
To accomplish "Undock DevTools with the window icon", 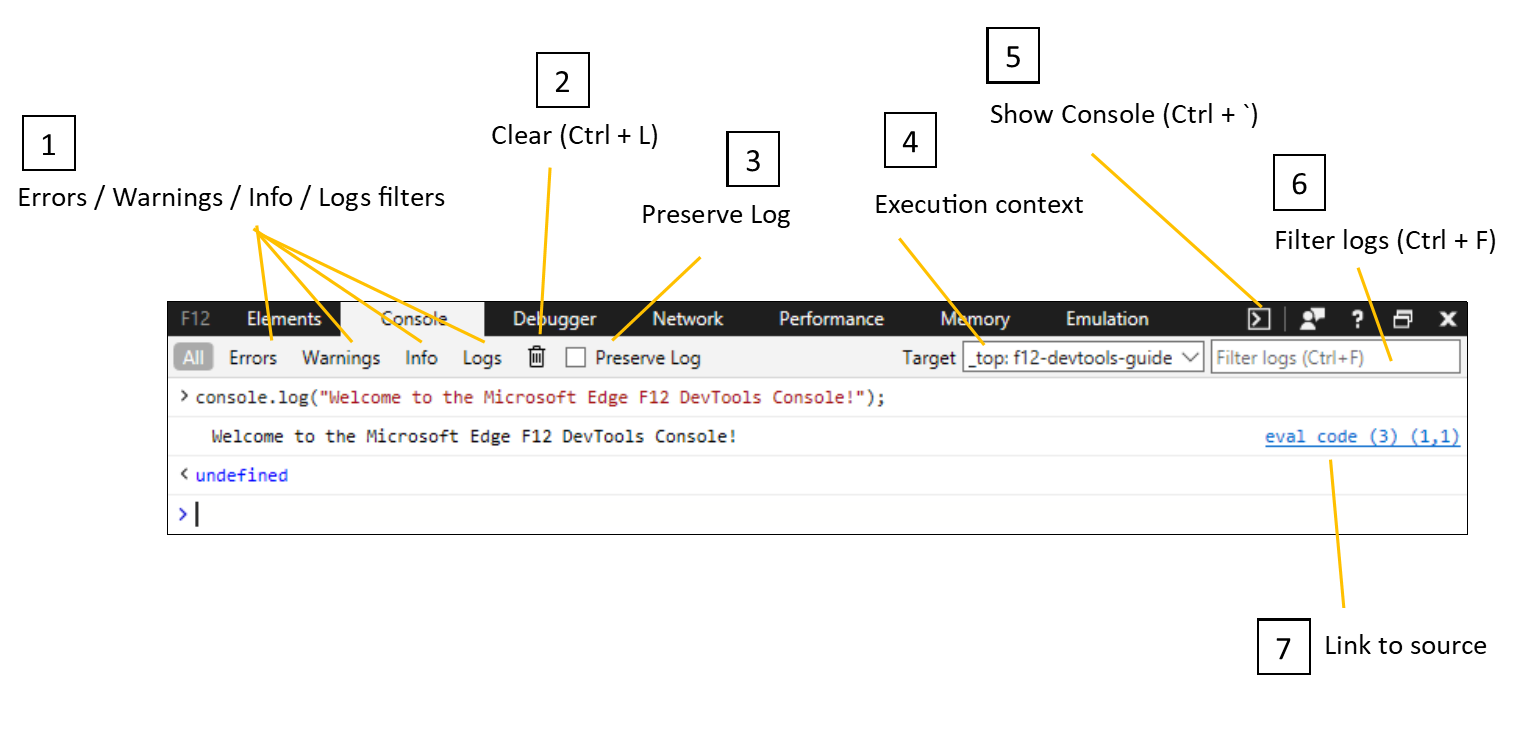I will [1403, 318].
